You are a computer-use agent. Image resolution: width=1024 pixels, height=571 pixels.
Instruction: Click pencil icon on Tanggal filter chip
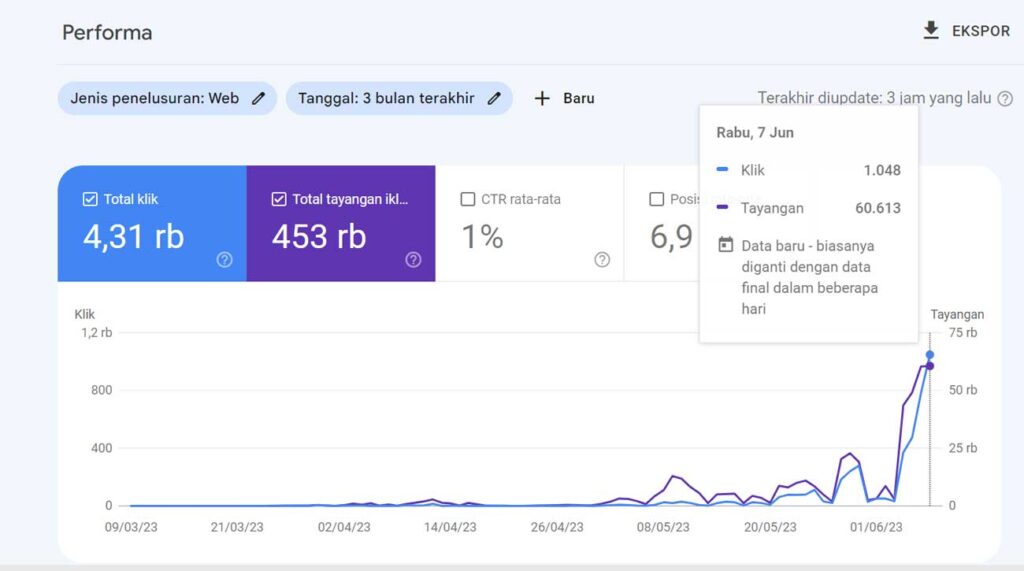(494, 98)
